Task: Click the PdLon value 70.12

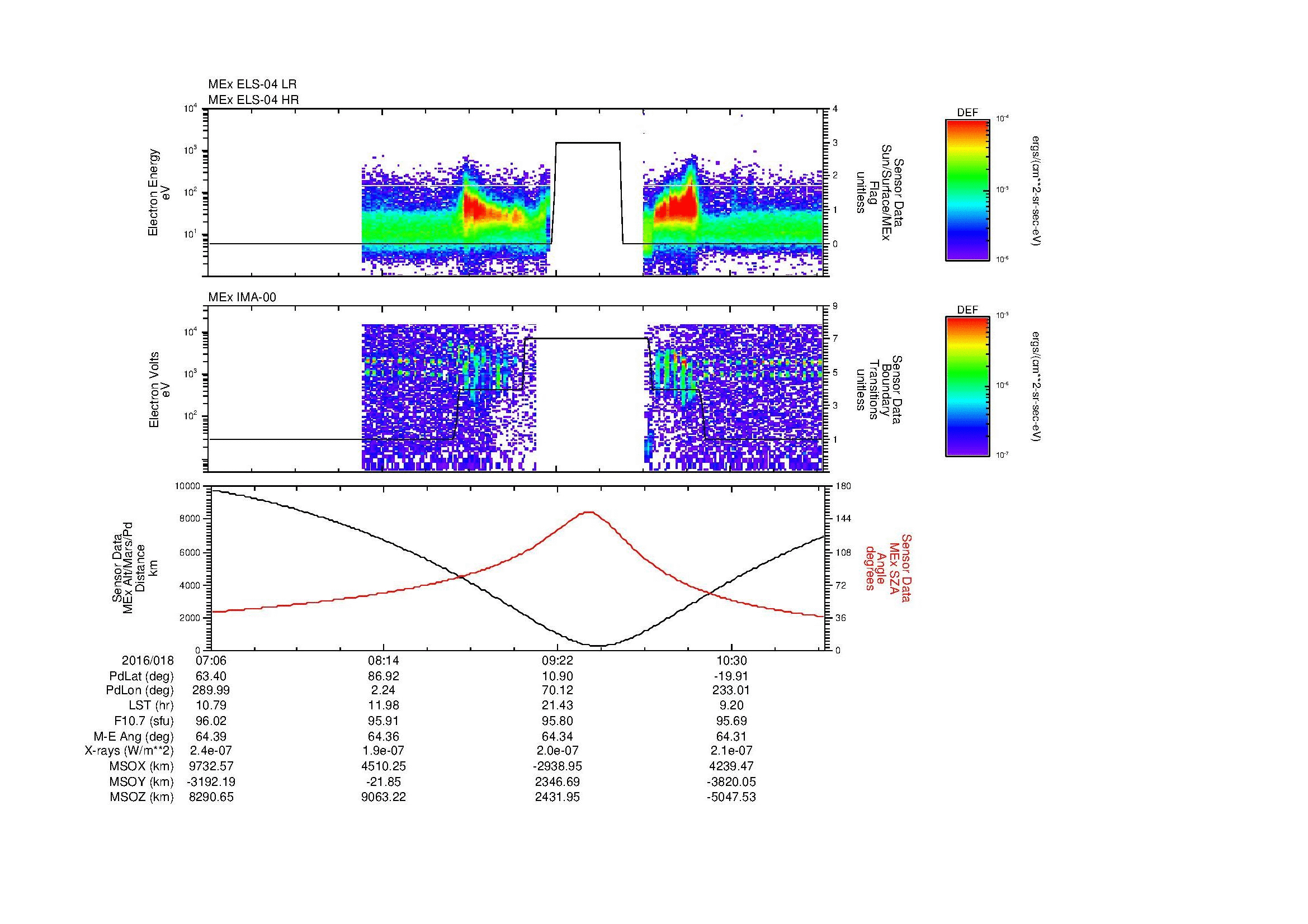Action: point(557,690)
